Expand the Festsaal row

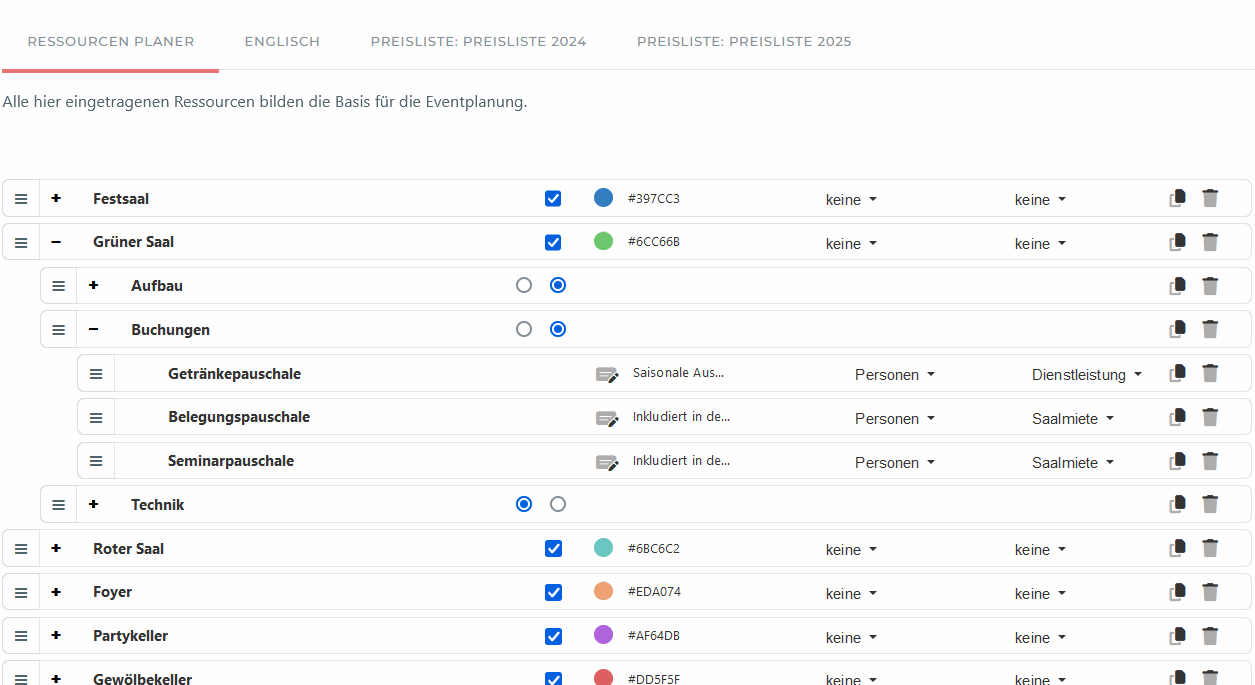click(56, 199)
